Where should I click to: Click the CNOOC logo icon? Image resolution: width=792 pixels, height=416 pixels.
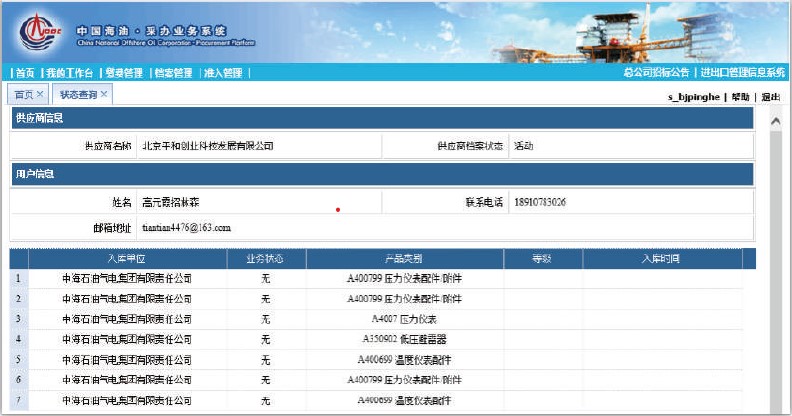pos(41,31)
